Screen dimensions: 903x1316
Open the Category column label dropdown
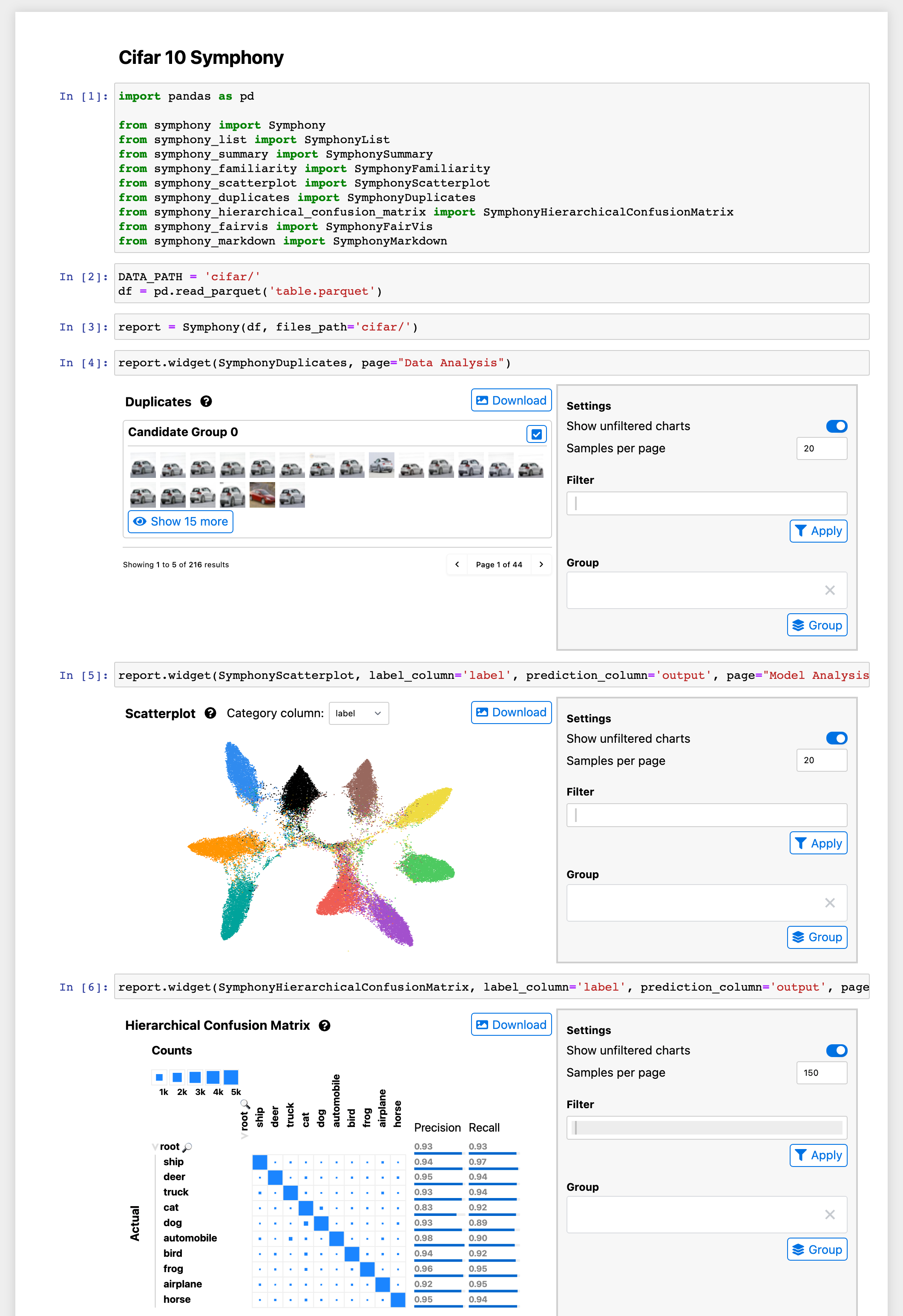(359, 713)
